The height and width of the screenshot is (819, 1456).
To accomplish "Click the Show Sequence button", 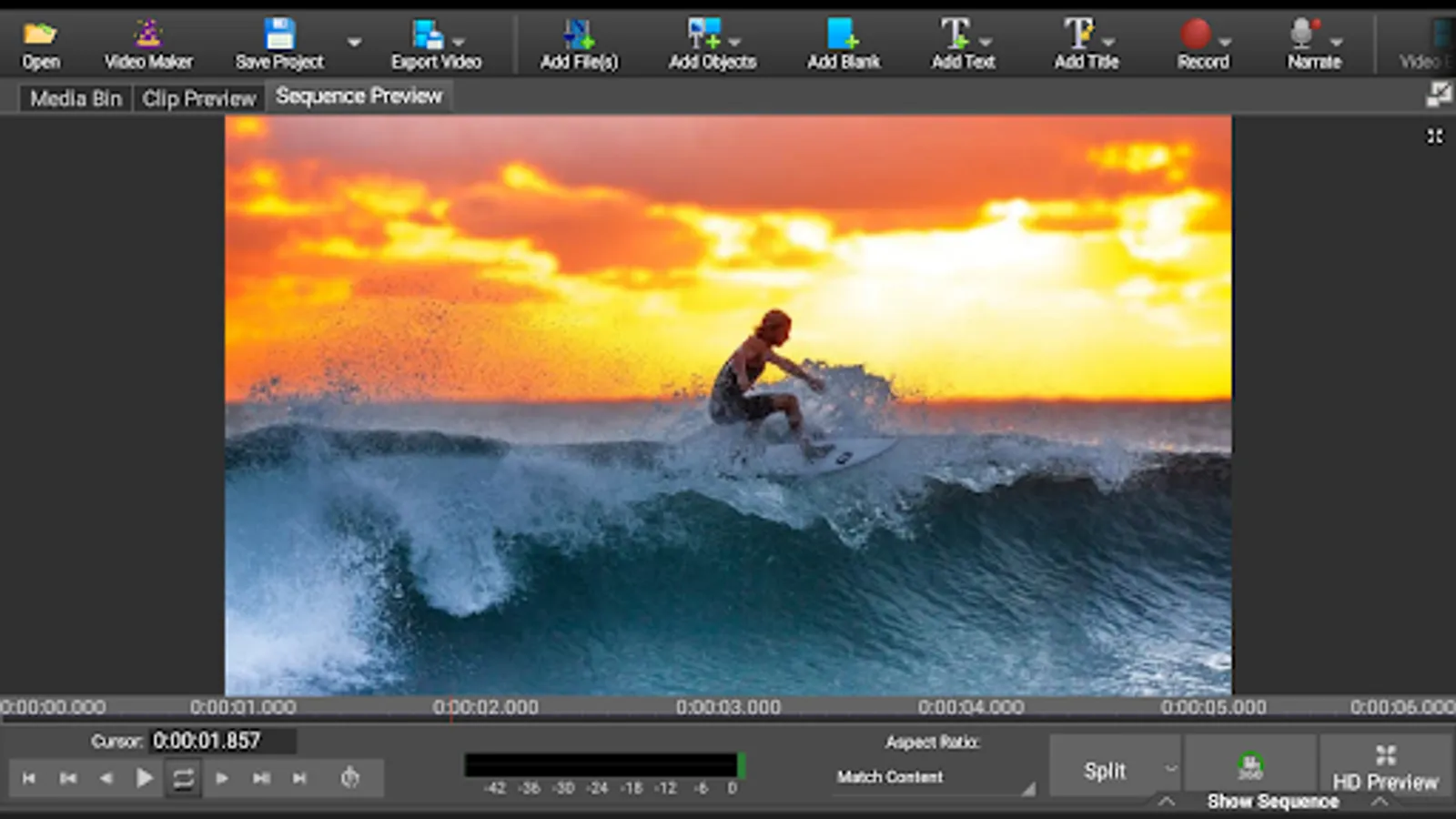I will pyautogui.click(x=1272, y=802).
